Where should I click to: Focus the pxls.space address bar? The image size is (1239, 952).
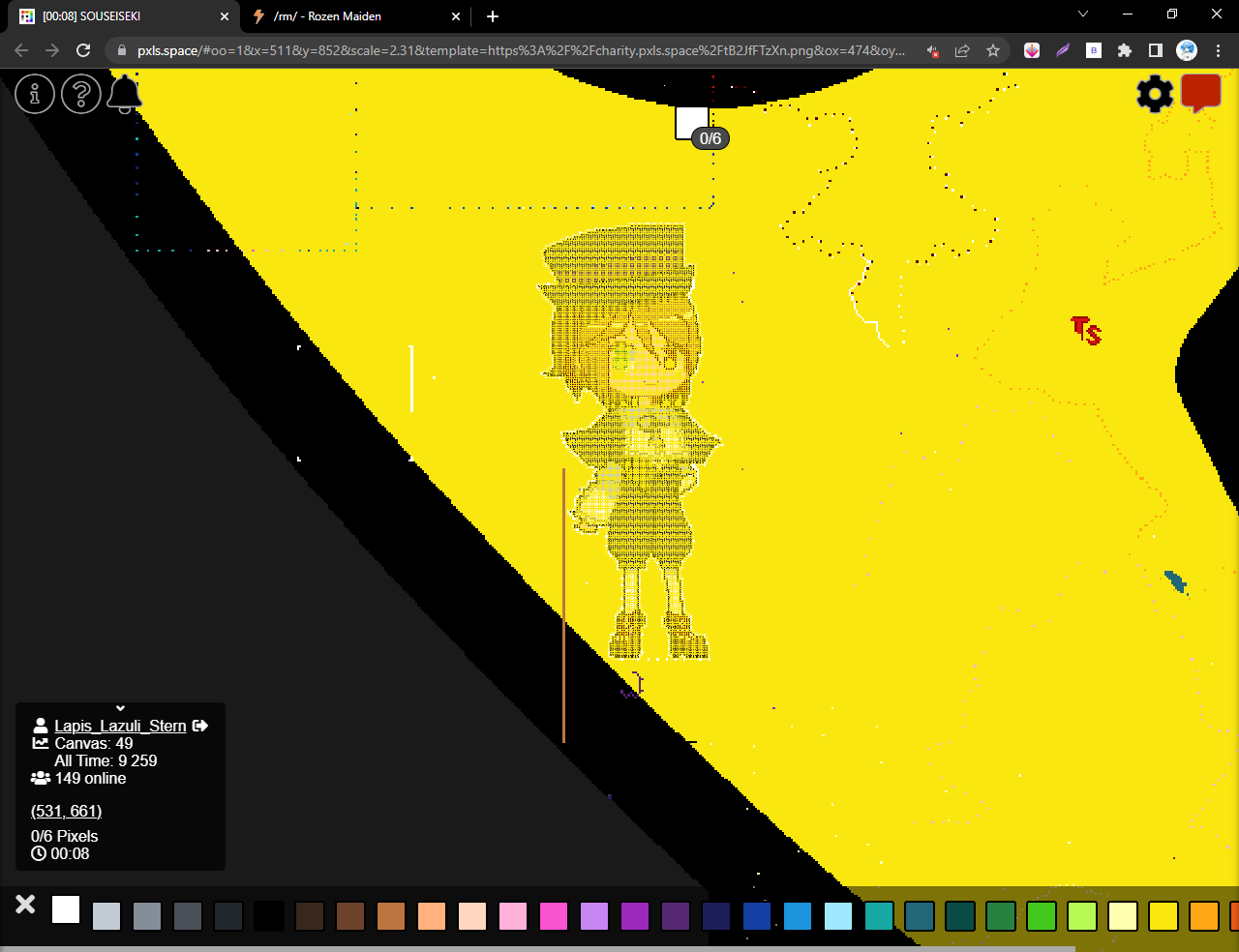521,50
